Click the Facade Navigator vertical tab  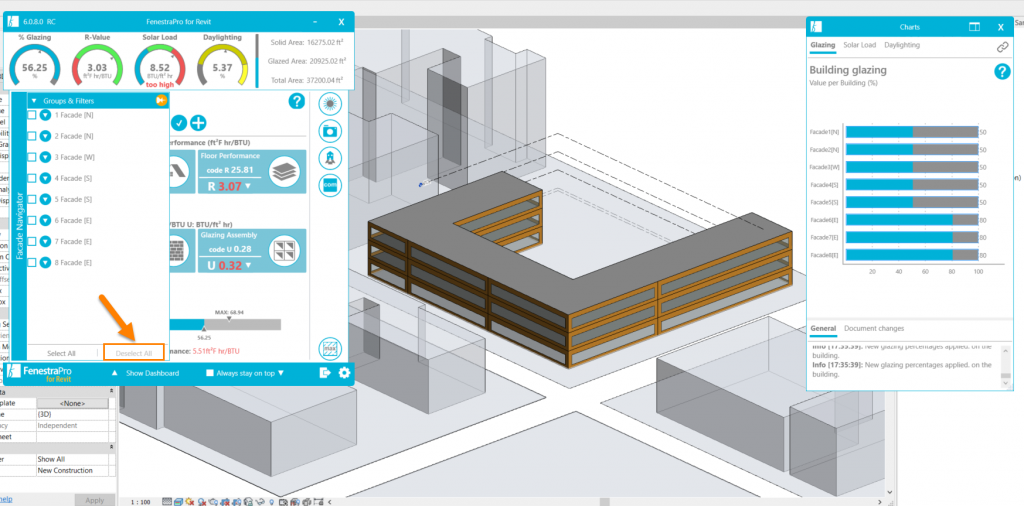[x=19, y=226]
